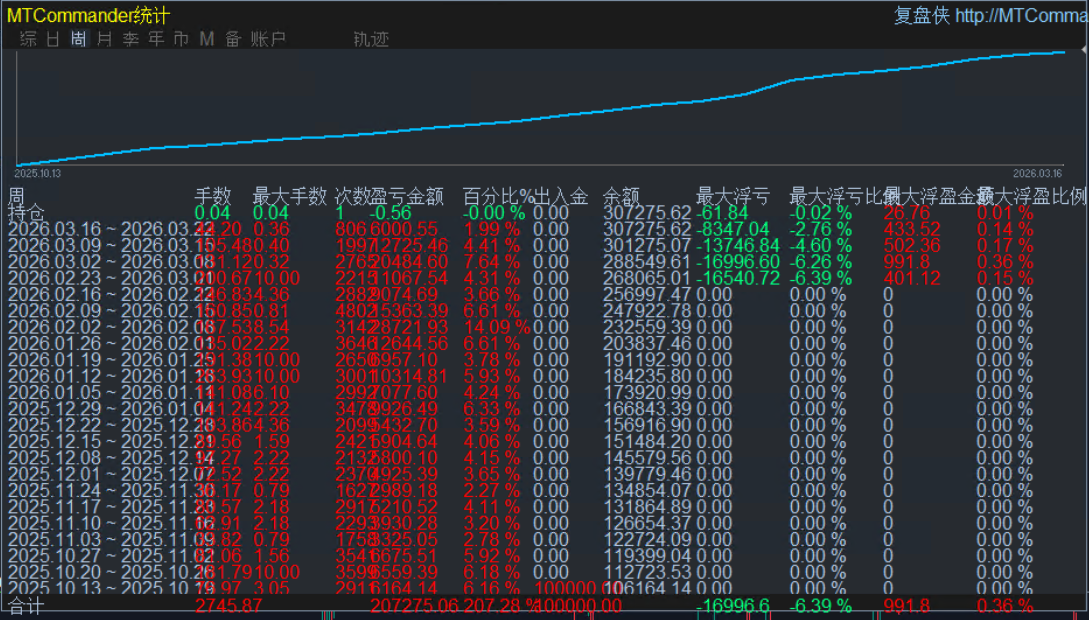Click balance value 232559.39
Screen dimensions: 1089x620
[647, 327]
